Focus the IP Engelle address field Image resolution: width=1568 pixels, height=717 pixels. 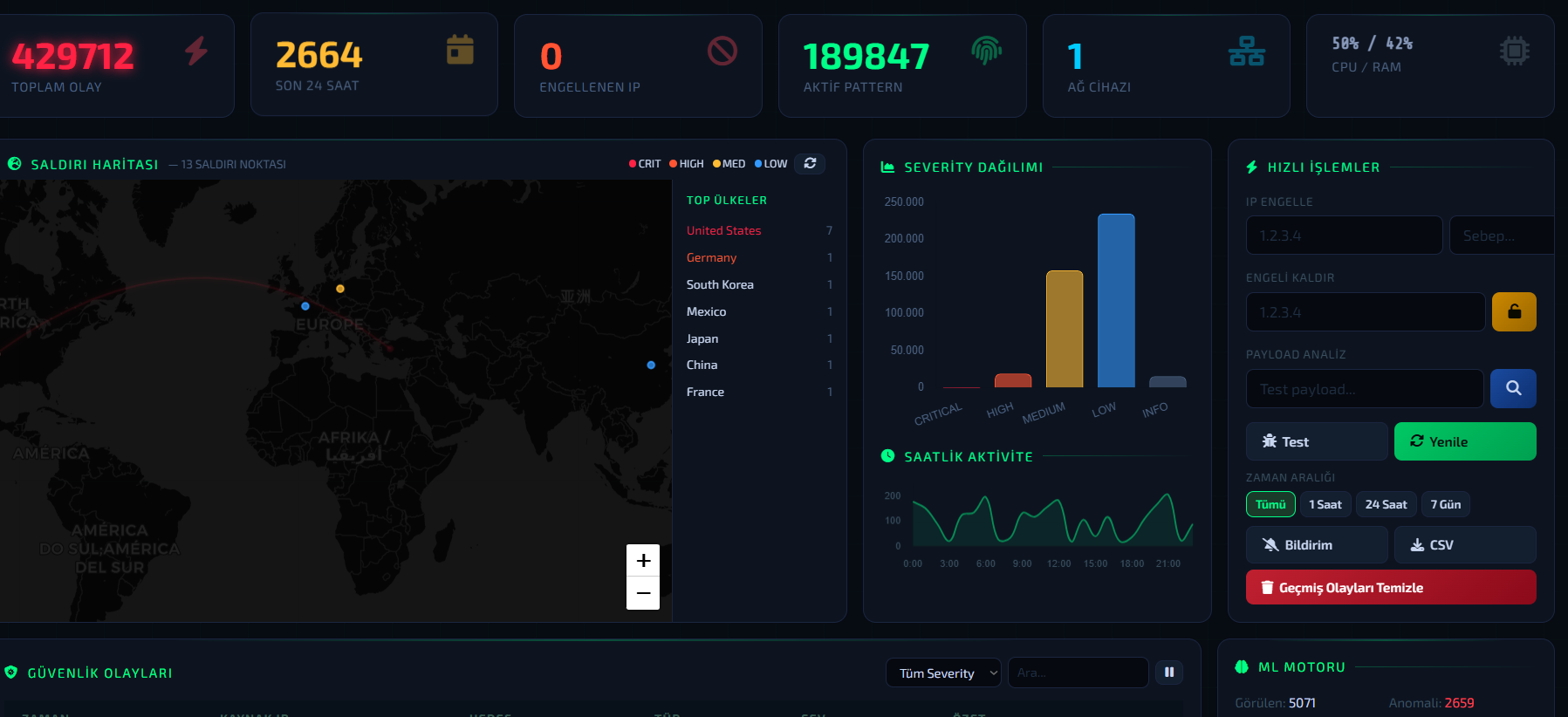click(x=1344, y=236)
